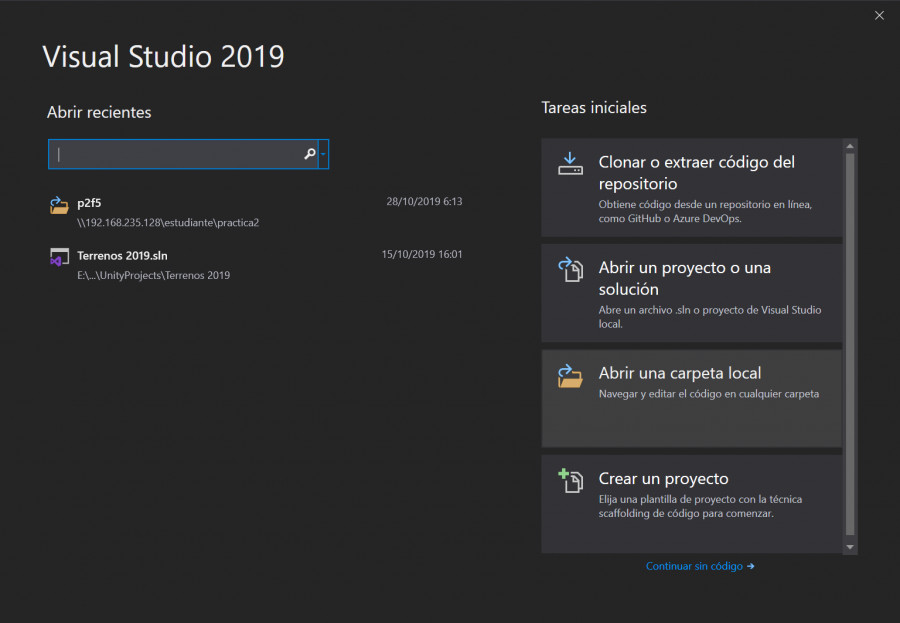The width and height of the screenshot is (900, 623).
Task: Open search options dropdown arrow
Action: [323, 154]
